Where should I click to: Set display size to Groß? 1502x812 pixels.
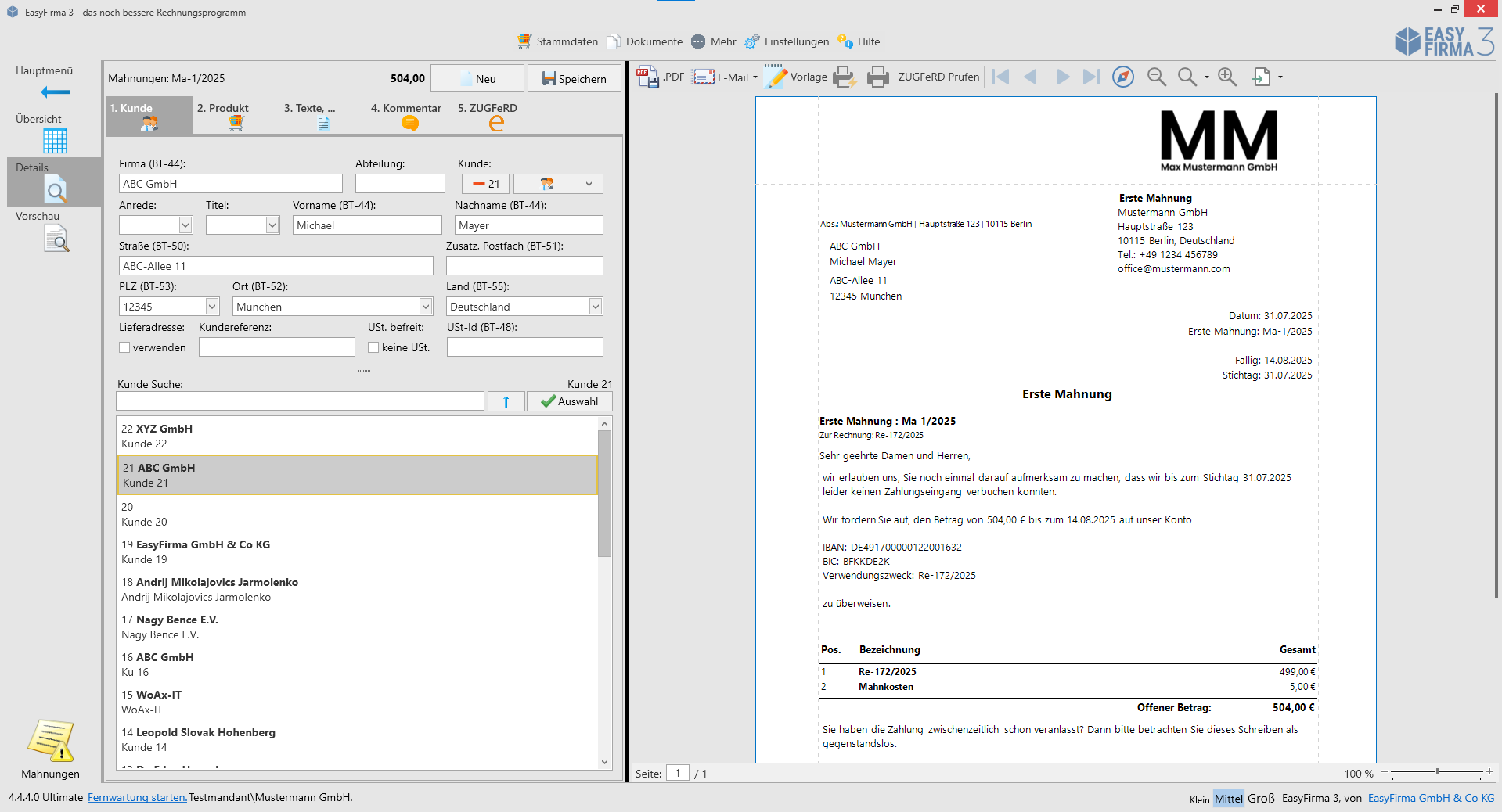[x=1261, y=799]
